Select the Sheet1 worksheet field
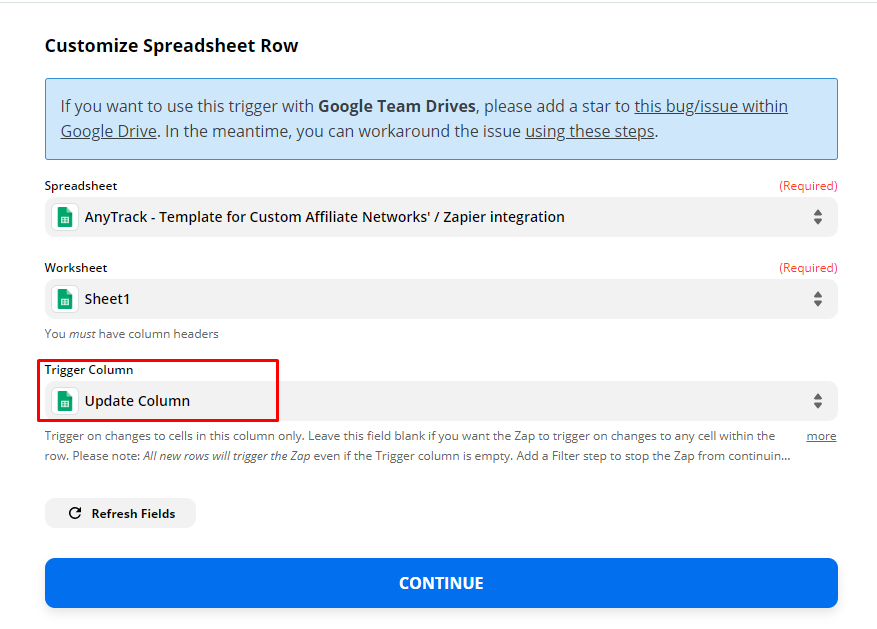The width and height of the screenshot is (877, 629). (441, 299)
